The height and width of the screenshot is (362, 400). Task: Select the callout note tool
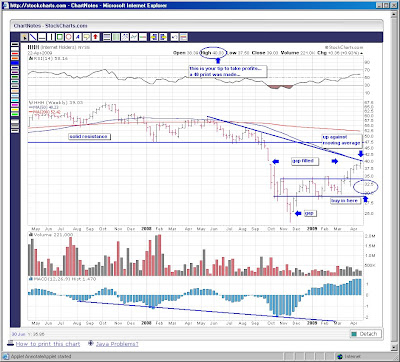click(x=87, y=37)
